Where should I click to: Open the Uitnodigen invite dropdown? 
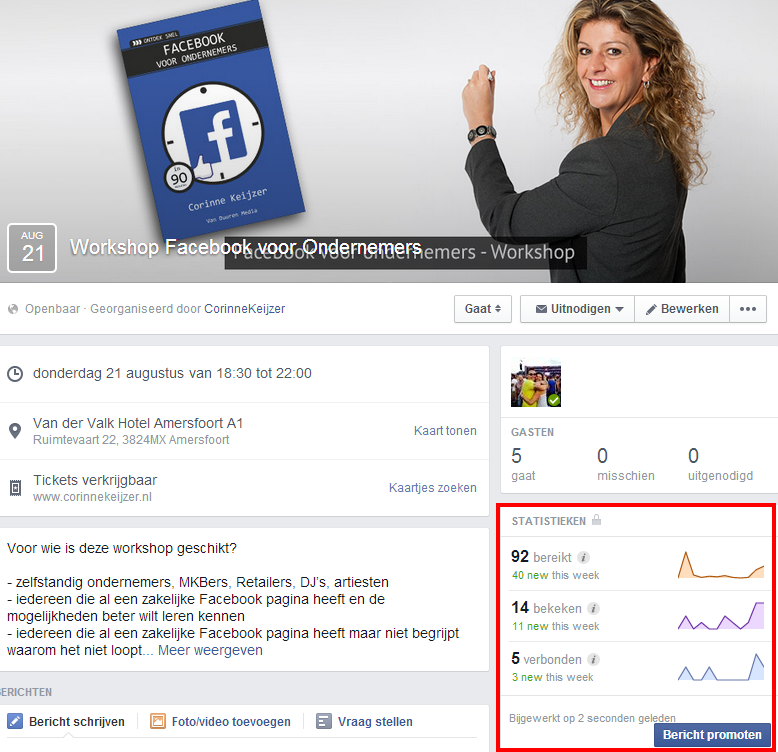(x=578, y=309)
